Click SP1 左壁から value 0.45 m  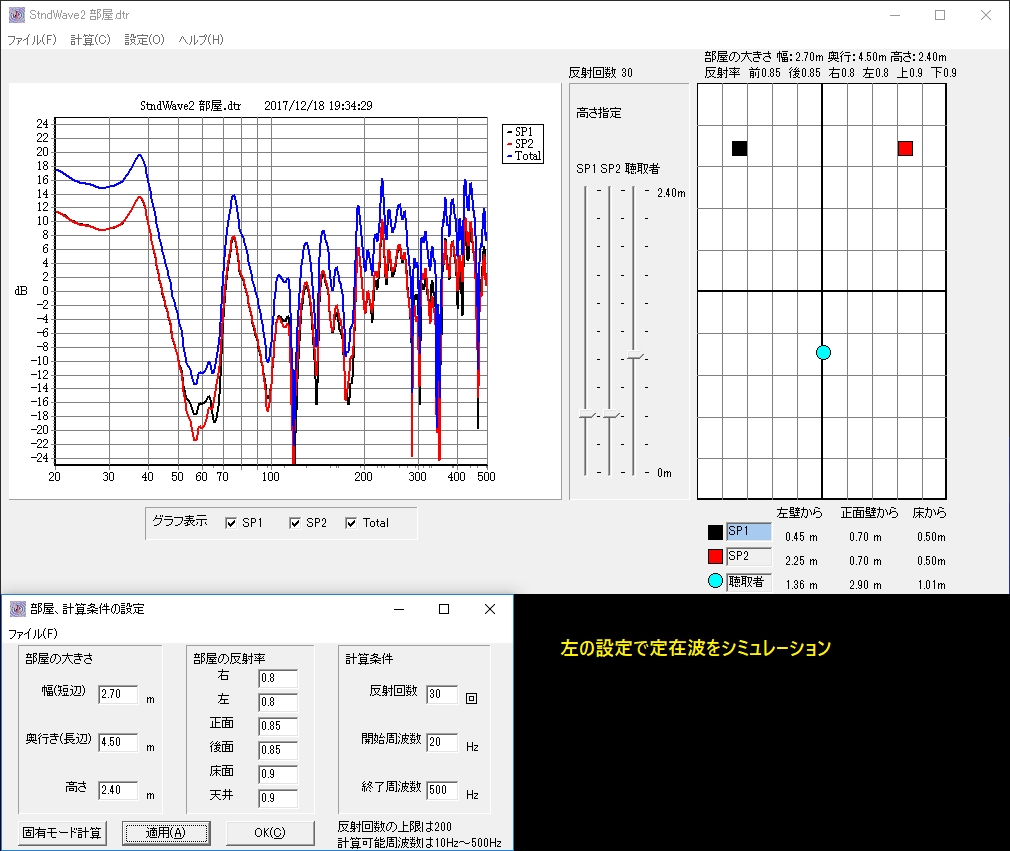[801, 537]
